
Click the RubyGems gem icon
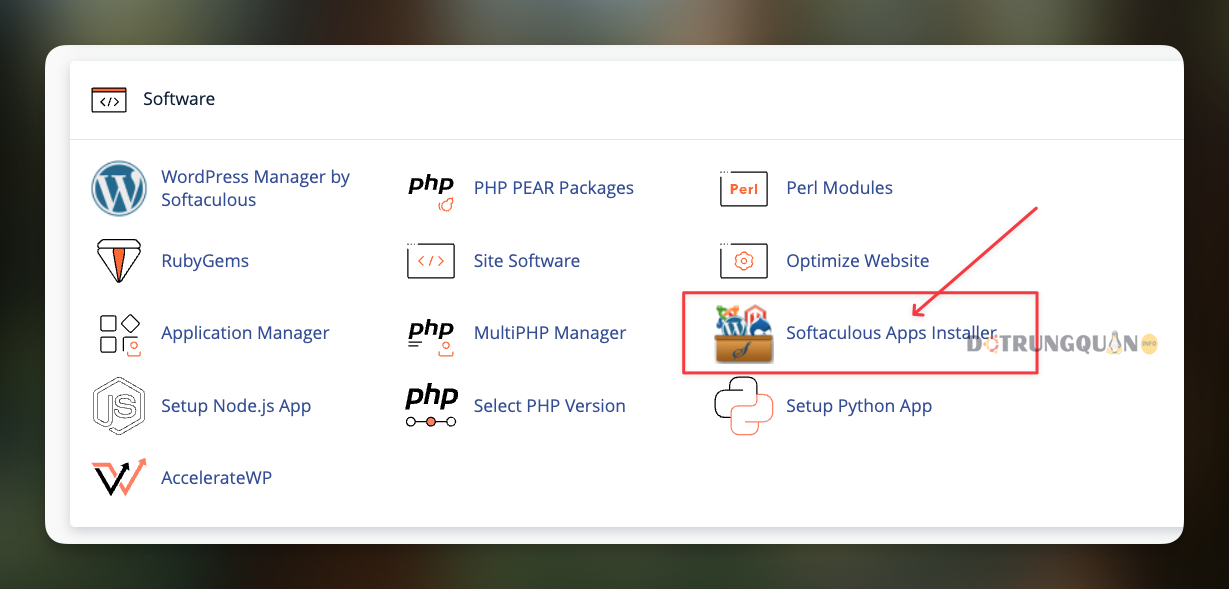click(119, 261)
